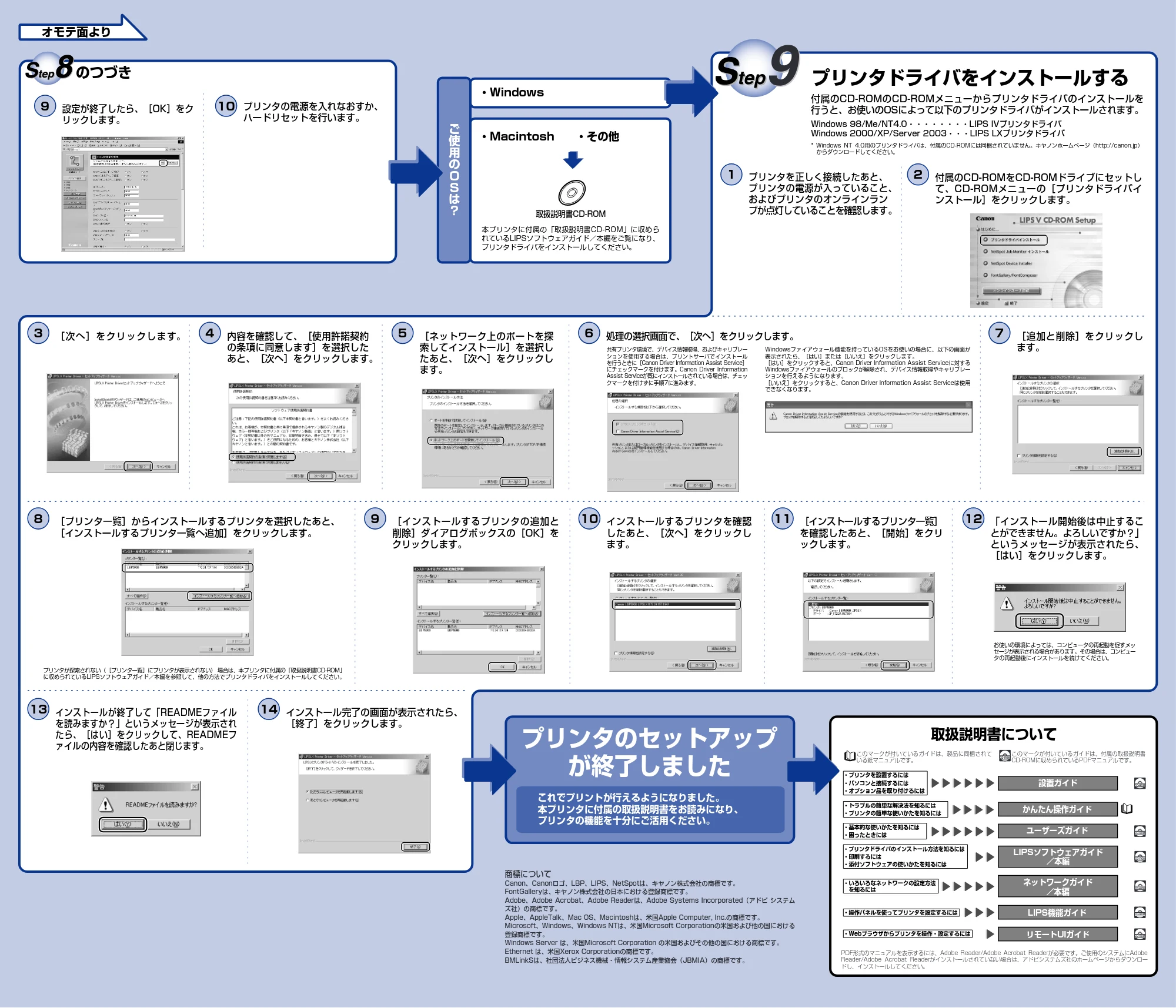This screenshot has width=1176, height=1008.
Task: Click はい(Y) in the install-start 警告 dialog
Action: coord(1040,621)
